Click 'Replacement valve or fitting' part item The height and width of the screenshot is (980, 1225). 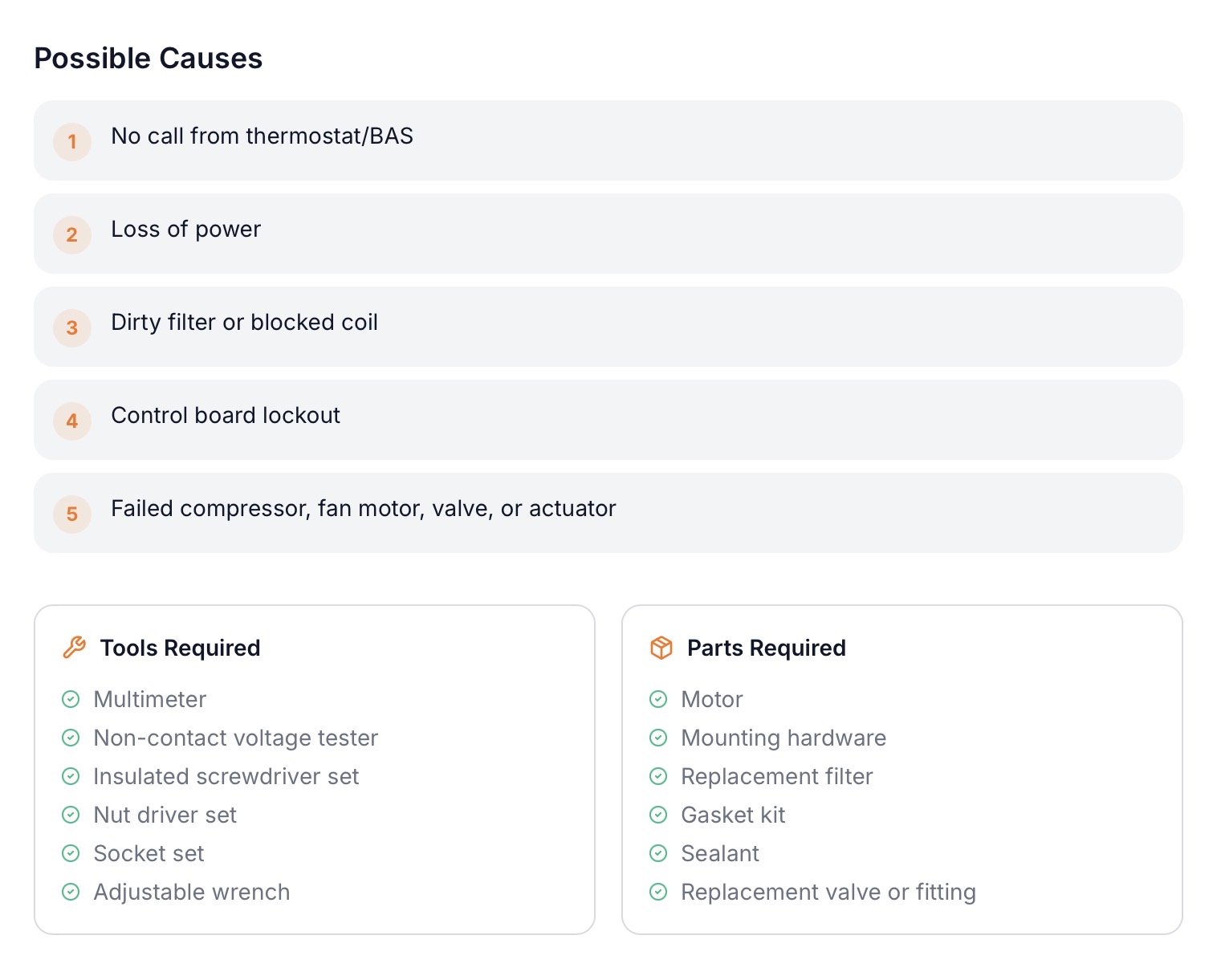pos(828,892)
